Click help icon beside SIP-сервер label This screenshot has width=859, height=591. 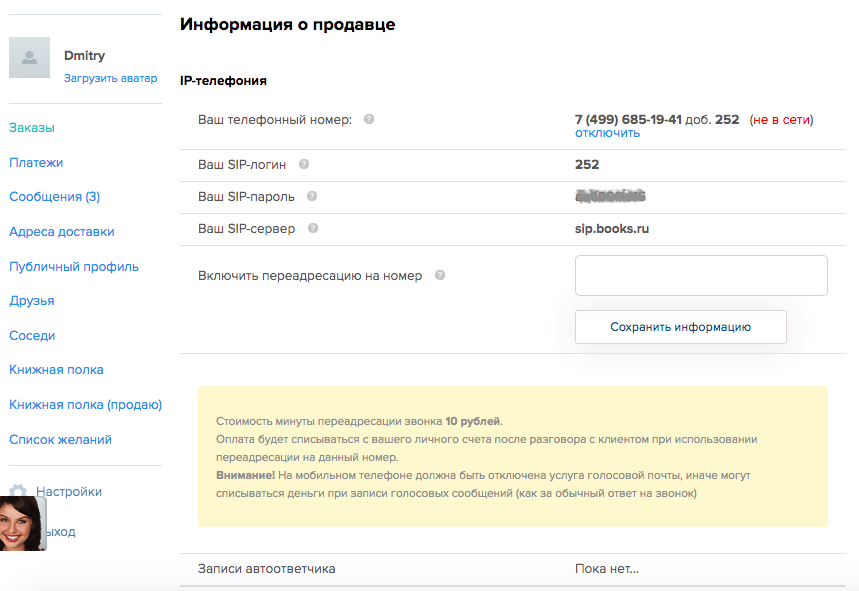[313, 228]
